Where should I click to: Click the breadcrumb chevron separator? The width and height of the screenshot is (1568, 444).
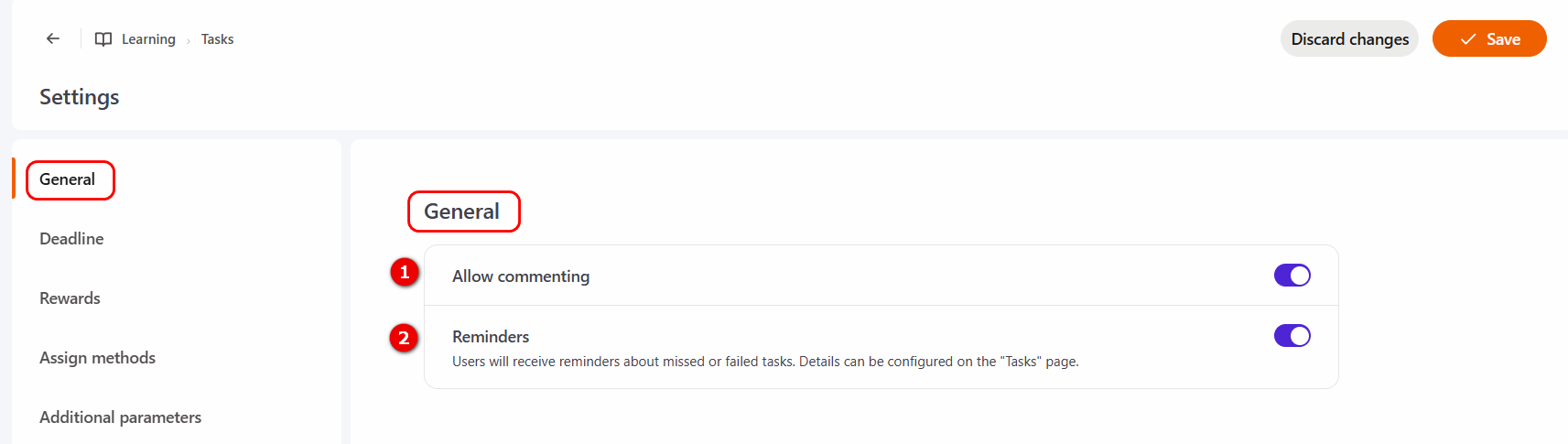189,40
